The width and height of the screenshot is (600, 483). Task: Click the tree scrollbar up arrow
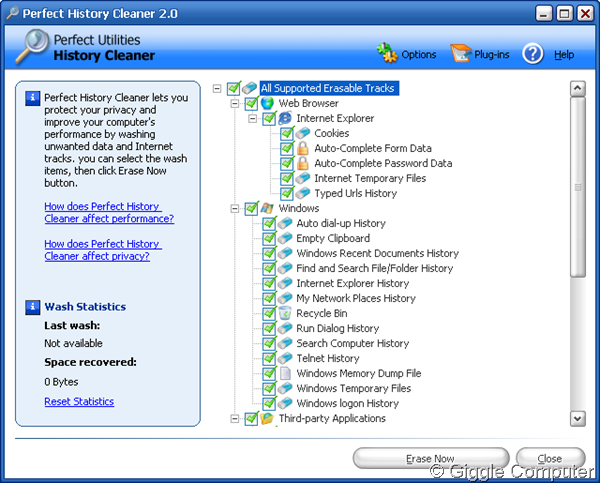point(577,88)
